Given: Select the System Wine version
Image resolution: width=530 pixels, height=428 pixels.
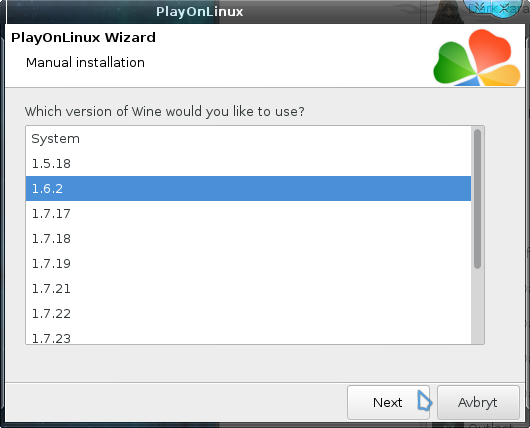Looking at the screenshot, I should [248, 139].
